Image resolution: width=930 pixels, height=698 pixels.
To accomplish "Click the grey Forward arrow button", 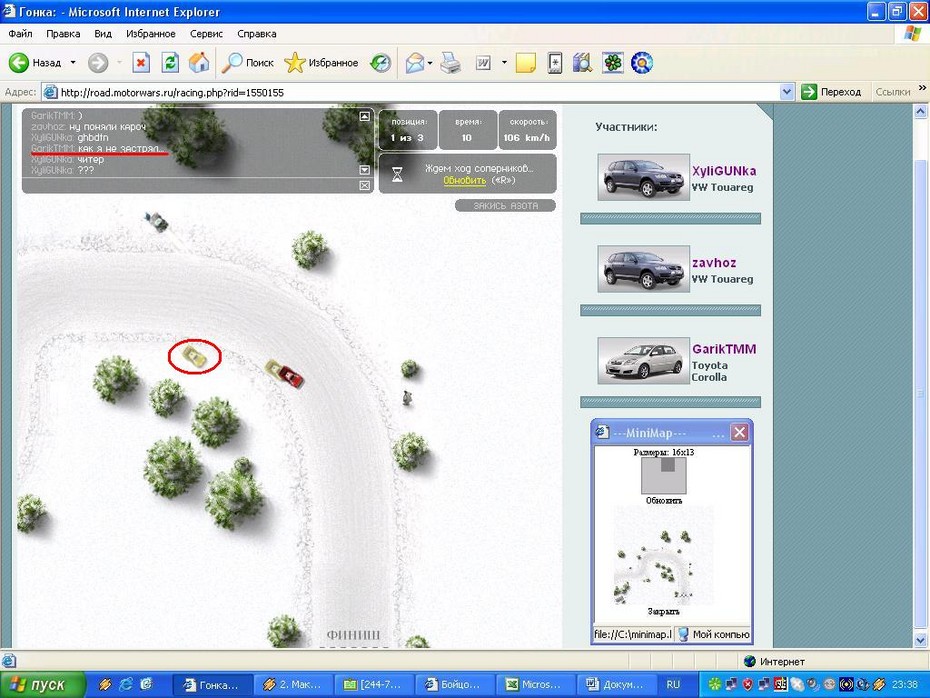I will [x=98, y=62].
